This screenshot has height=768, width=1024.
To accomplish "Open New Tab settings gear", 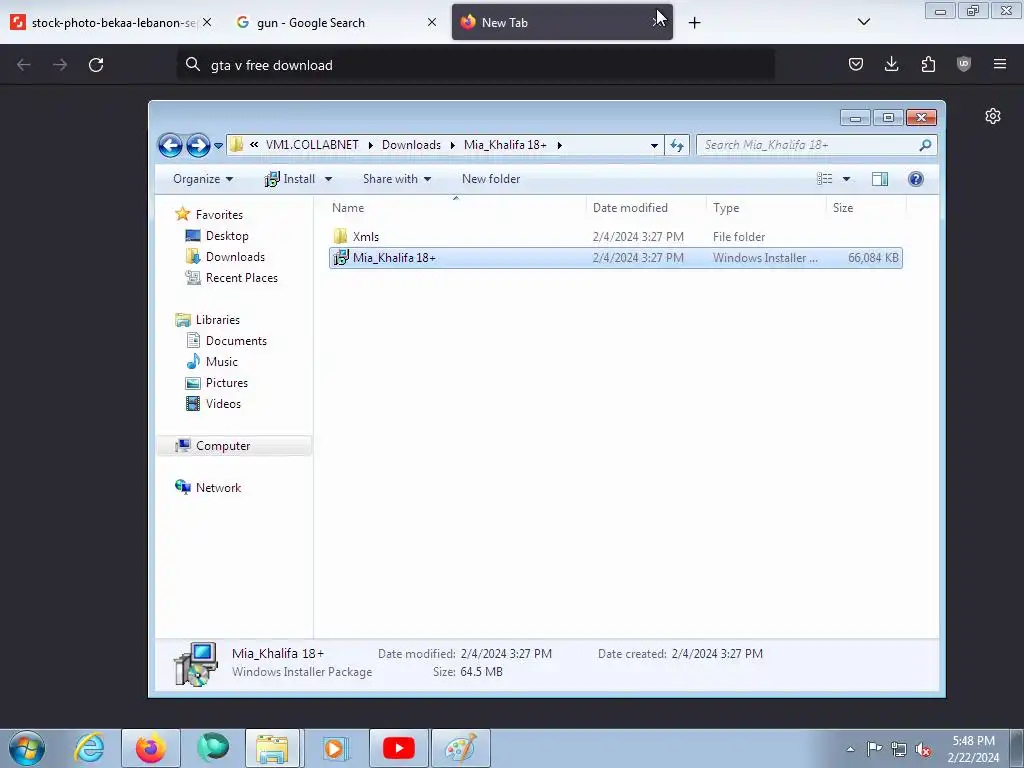I will [x=993, y=116].
